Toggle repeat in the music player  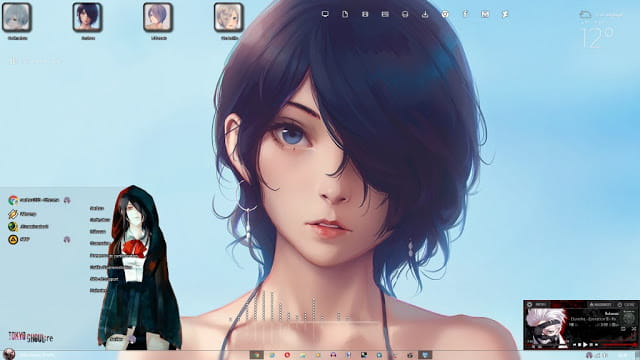click(x=623, y=329)
